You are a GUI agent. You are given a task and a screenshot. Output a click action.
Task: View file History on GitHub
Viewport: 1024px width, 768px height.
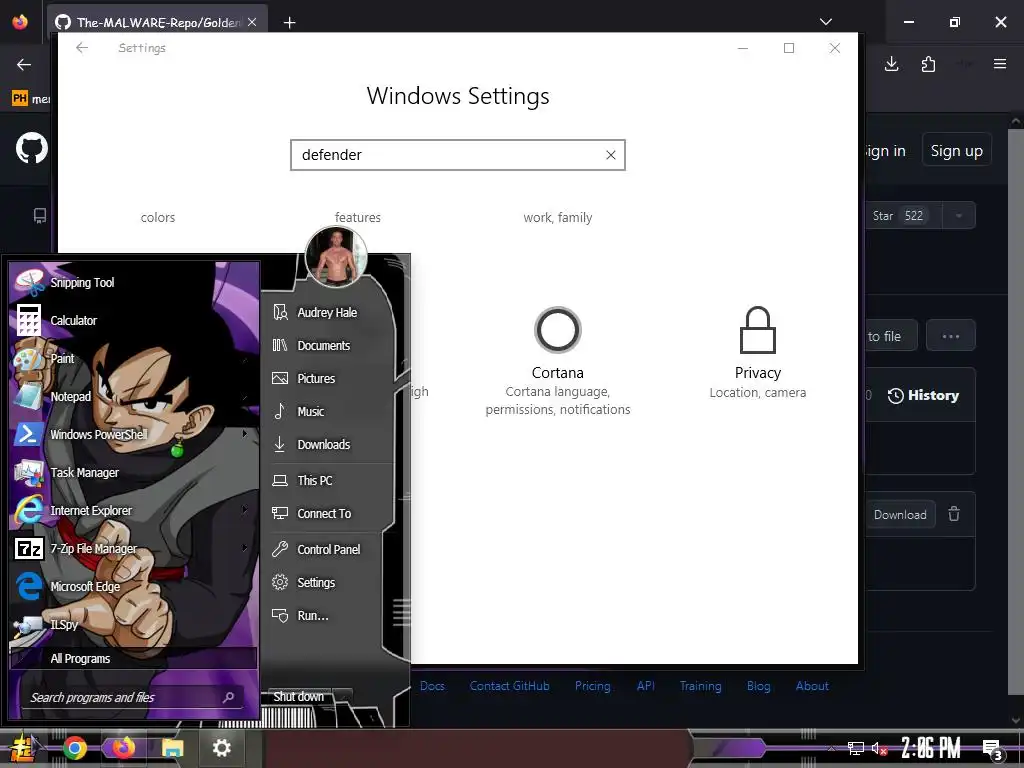923,395
